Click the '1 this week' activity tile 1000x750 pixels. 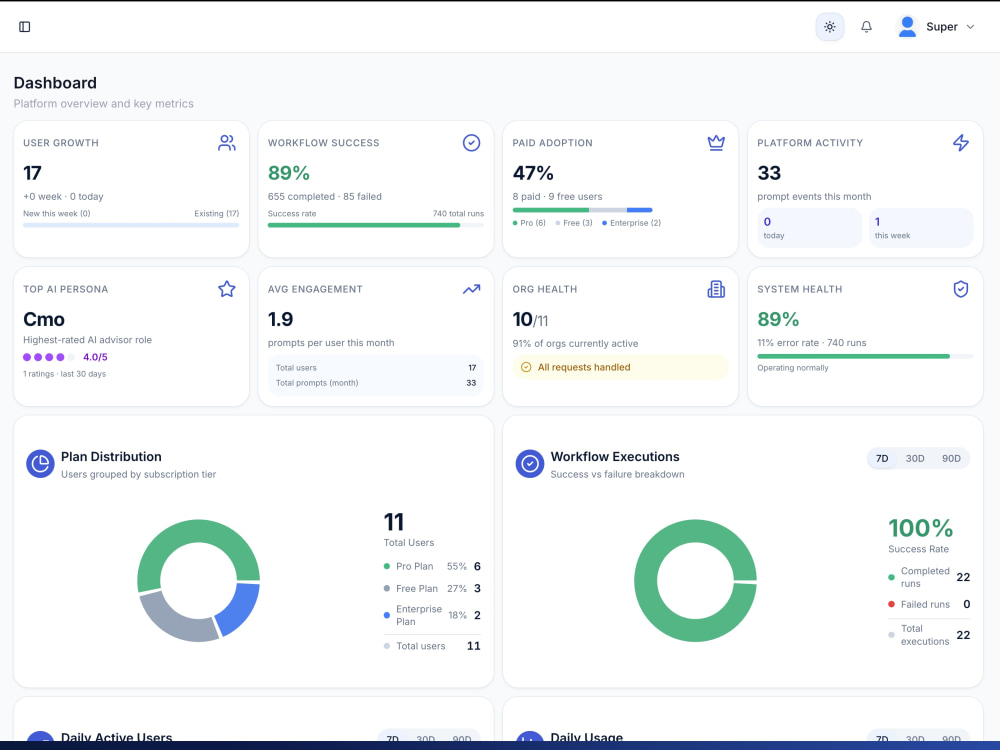(921, 228)
